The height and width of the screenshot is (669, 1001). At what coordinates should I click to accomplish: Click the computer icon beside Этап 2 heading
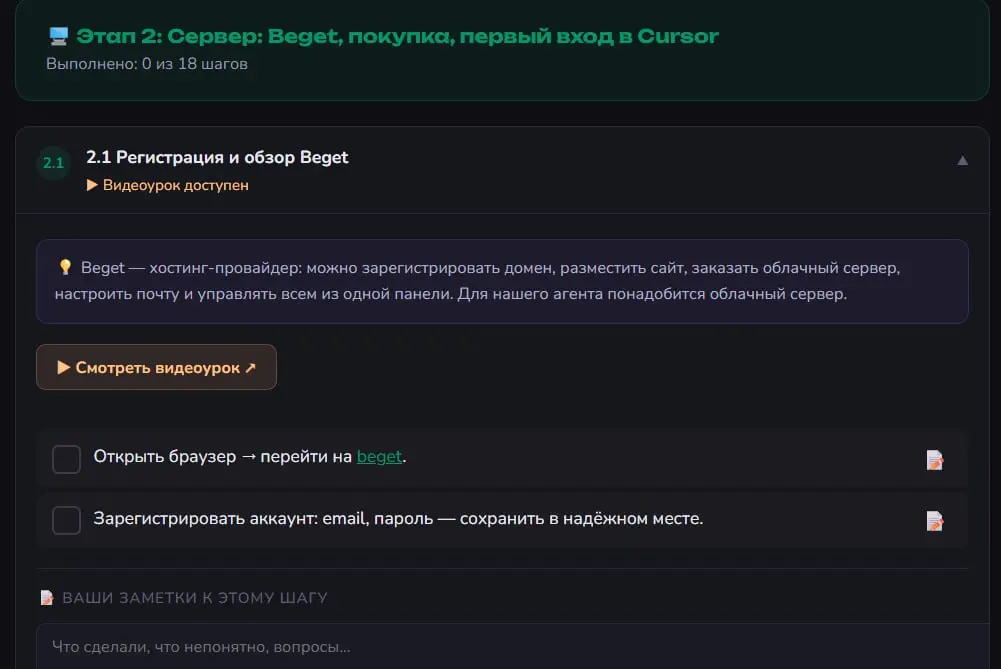[59, 36]
